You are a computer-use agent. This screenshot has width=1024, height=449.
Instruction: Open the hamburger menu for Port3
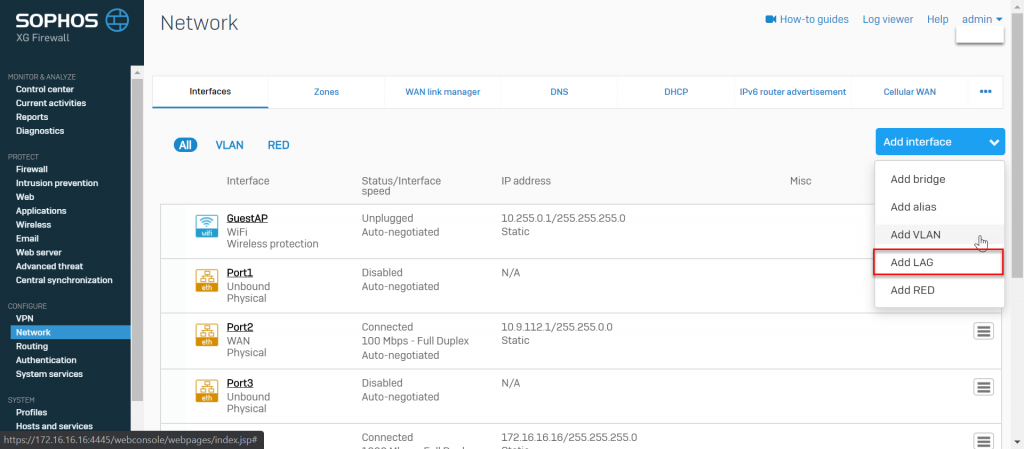pyautogui.click(x=984, y=386)
